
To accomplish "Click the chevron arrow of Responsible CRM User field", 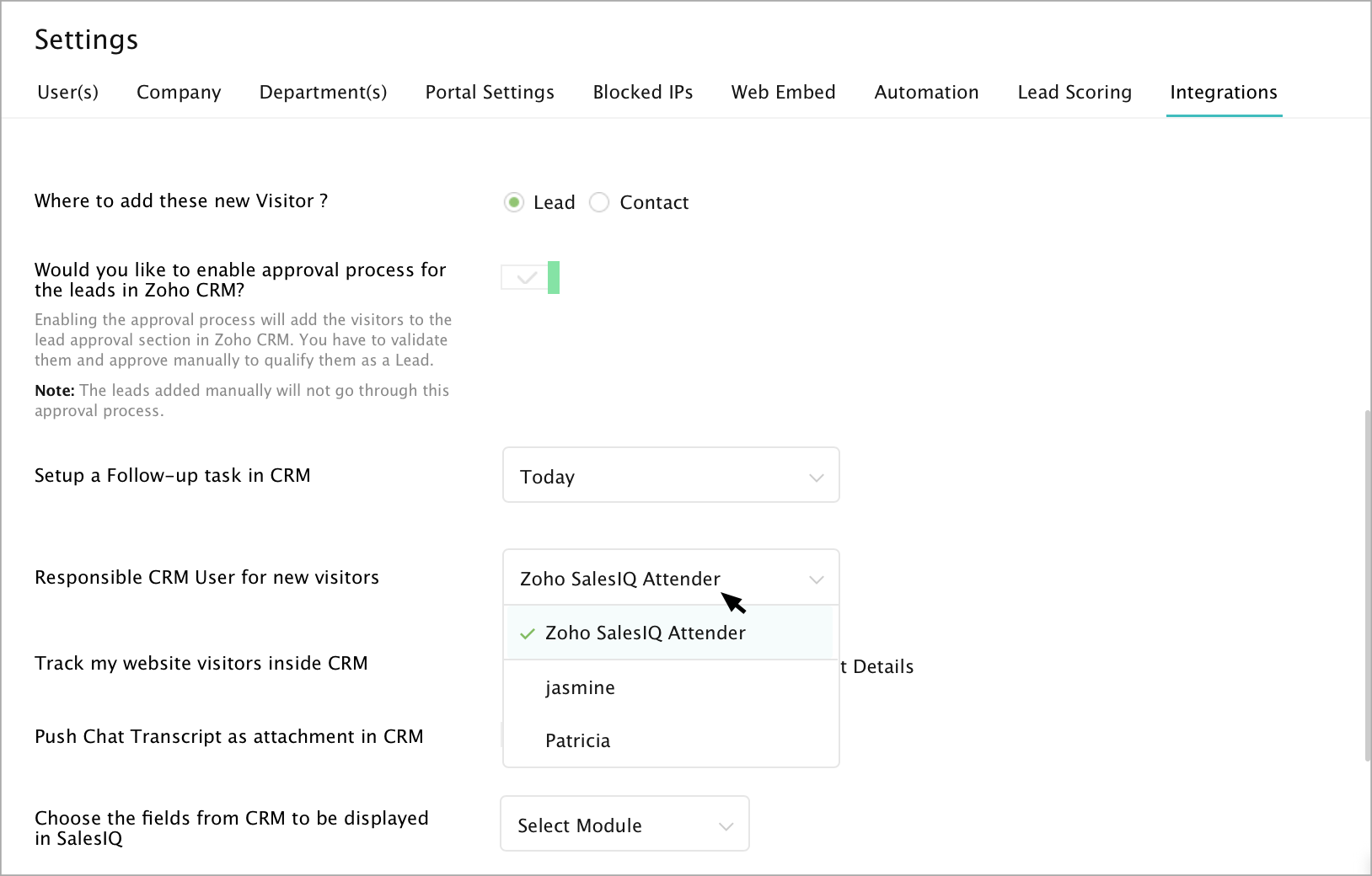I will click(x=815, y=580).
